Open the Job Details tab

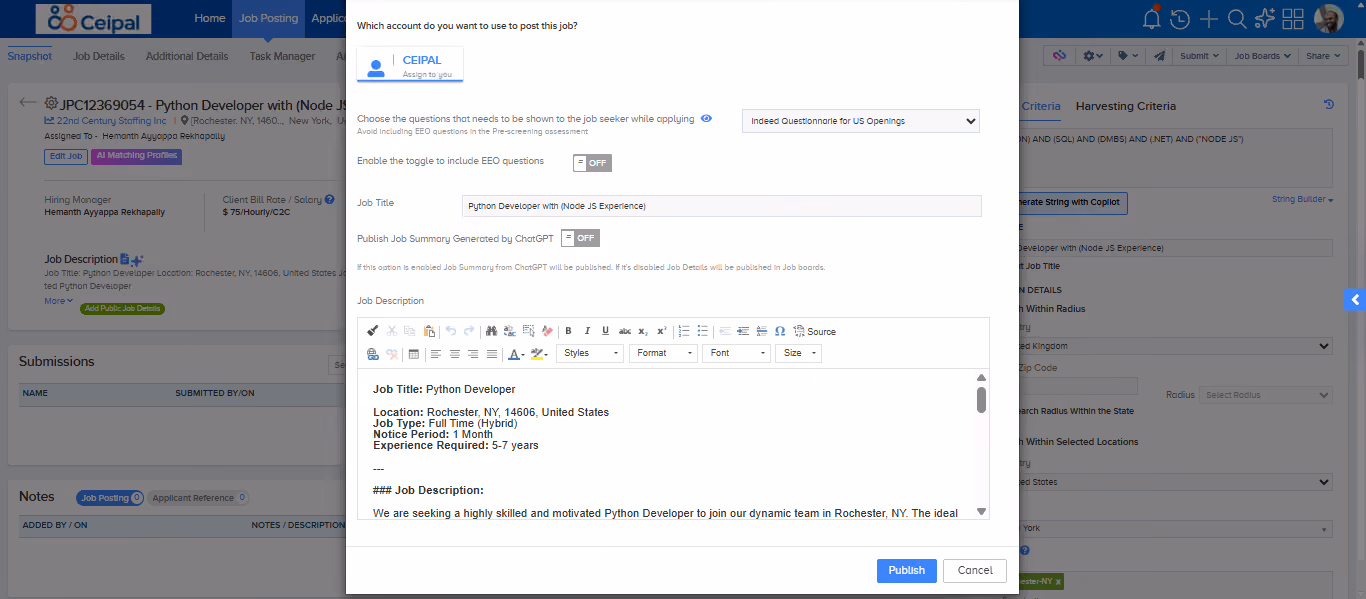100,56
